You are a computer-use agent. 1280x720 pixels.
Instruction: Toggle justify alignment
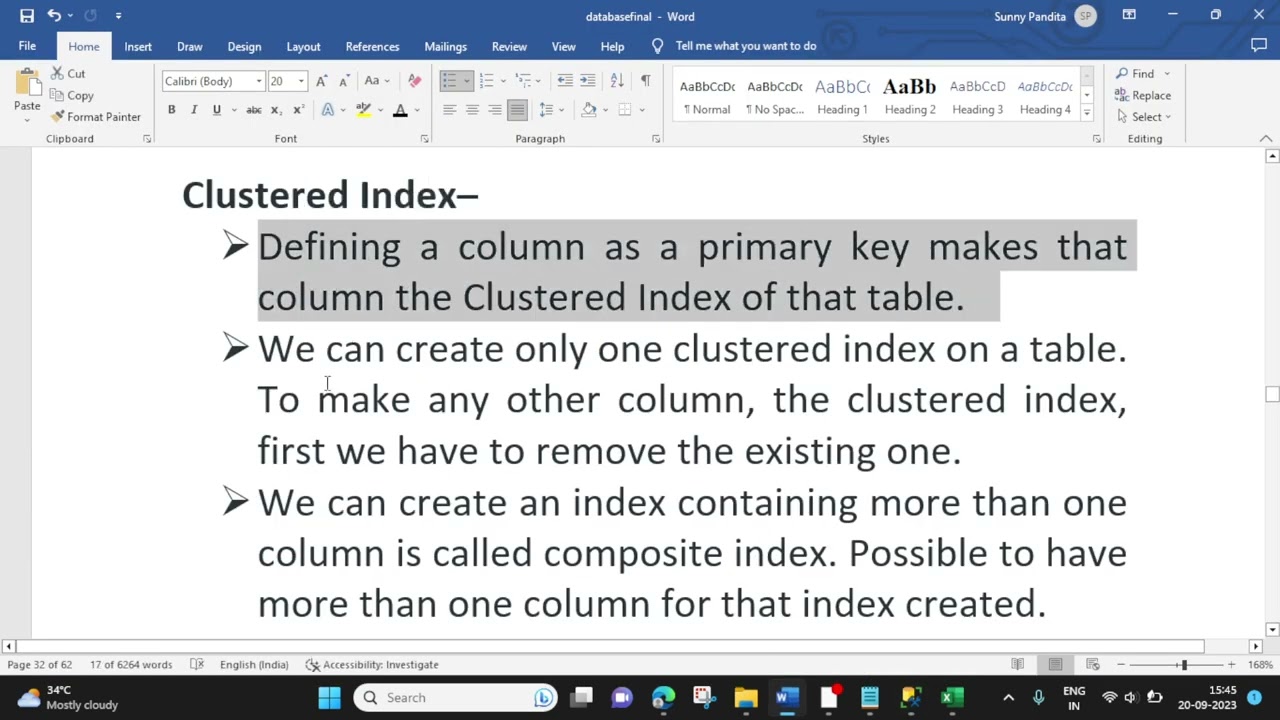point(517,110)
